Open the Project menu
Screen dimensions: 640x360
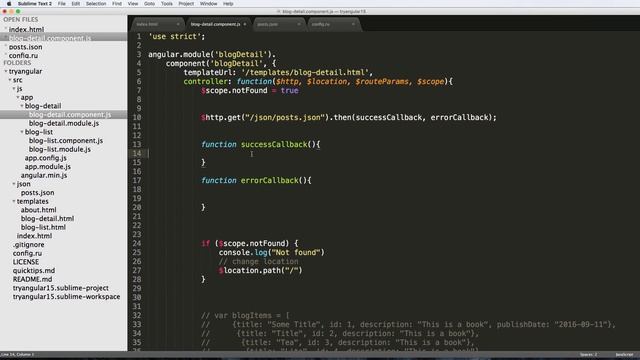186,4
